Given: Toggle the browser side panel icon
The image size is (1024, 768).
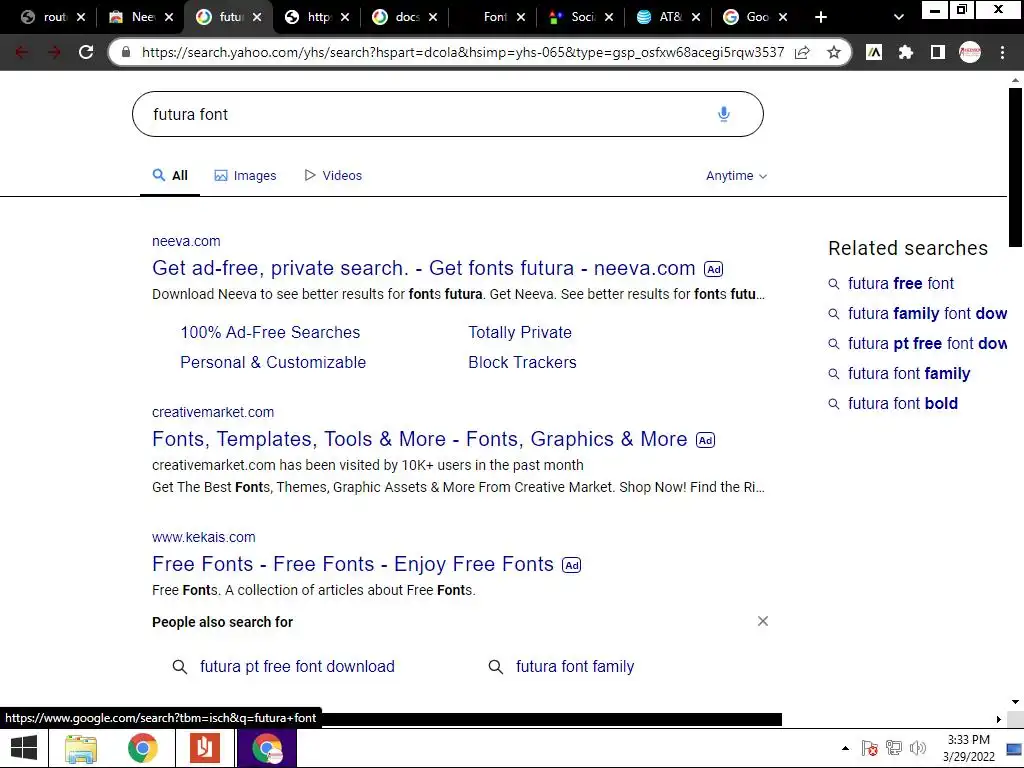Looking at the screenshot, I should (937, 52).
